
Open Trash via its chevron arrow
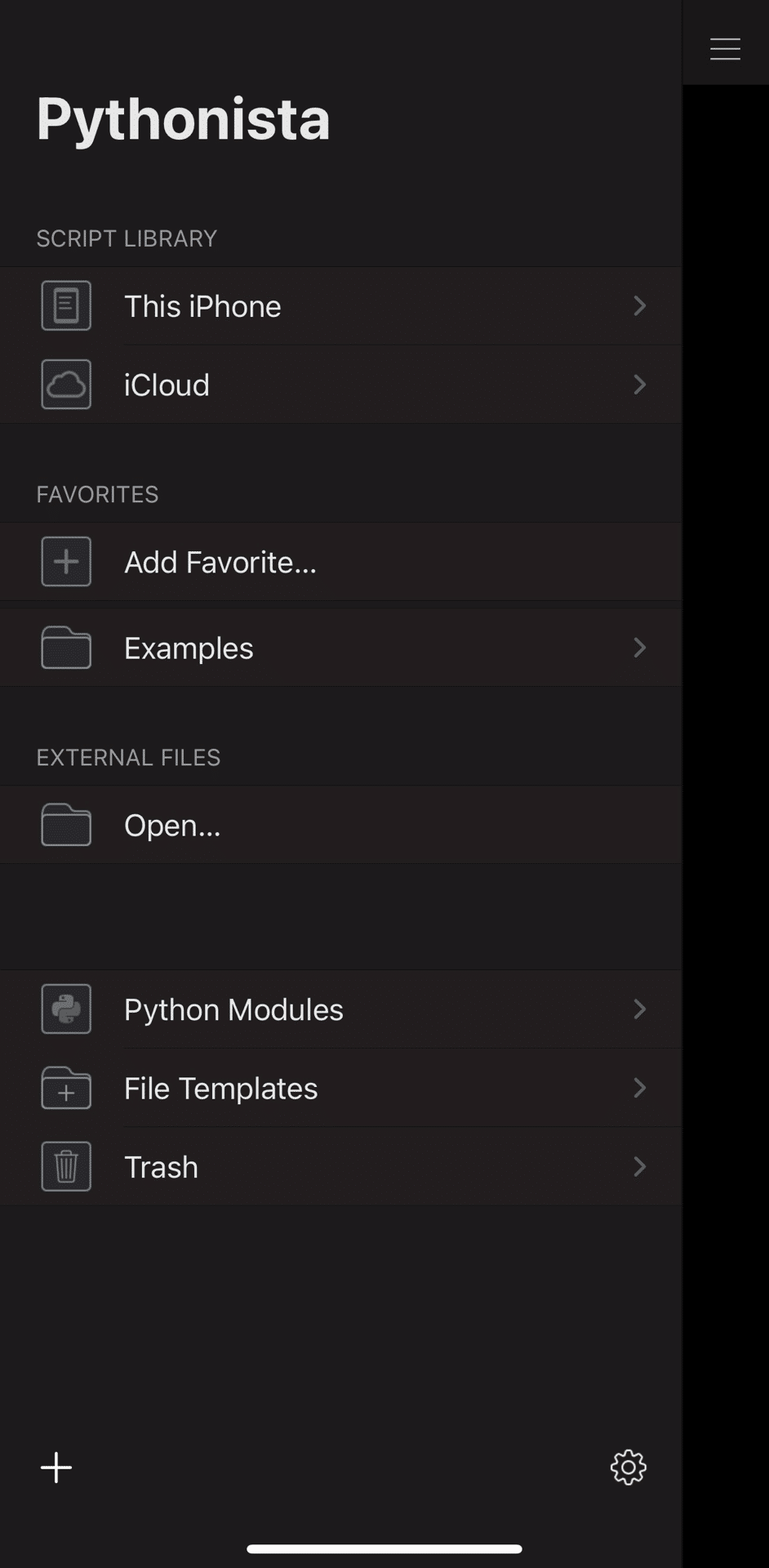(x=640, y=1166)
